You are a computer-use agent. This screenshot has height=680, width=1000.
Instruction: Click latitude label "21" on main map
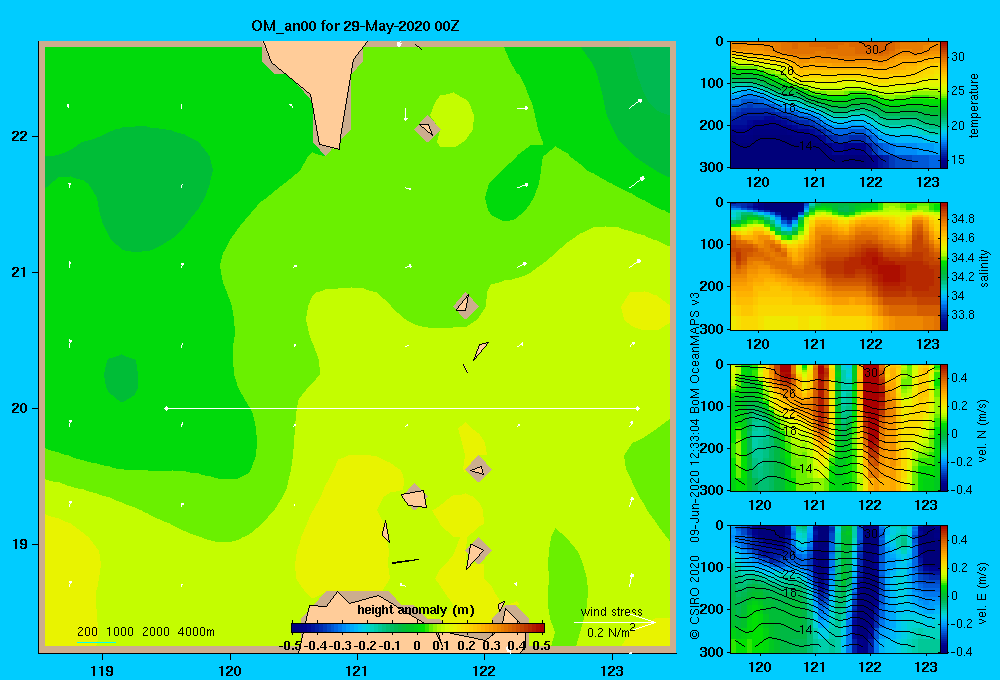tap(19, 272)
